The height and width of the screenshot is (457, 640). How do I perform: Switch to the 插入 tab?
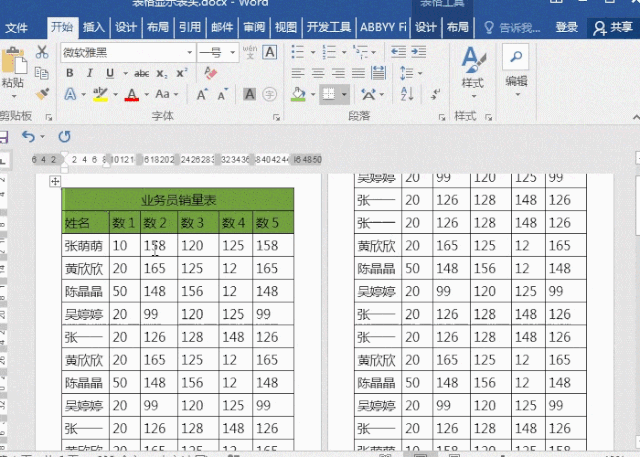click(x=94, y=27)
